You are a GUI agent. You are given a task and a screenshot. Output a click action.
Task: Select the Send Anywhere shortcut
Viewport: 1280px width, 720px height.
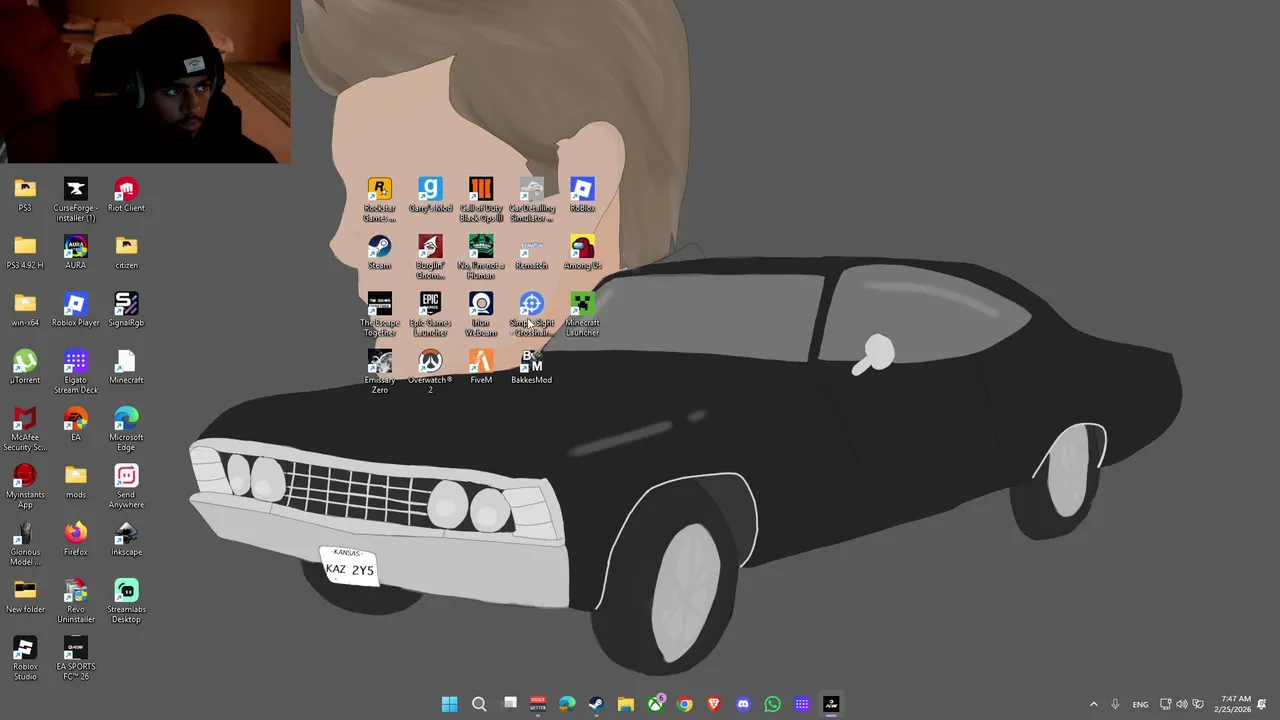(x=126, y=485)
